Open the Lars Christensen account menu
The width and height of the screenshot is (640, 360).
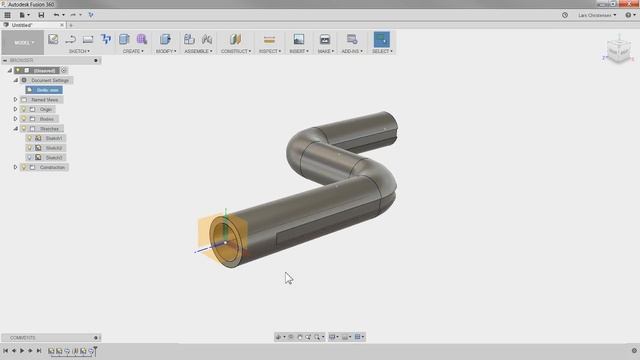click(x=597, y=15)
